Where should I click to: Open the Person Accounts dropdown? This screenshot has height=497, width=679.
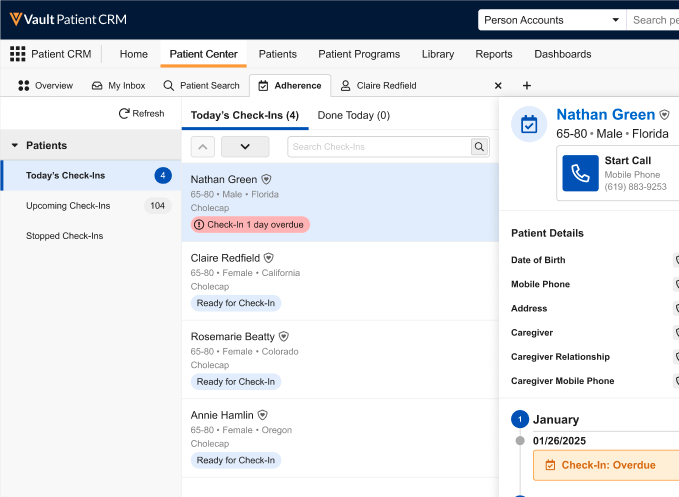point(551,20)
